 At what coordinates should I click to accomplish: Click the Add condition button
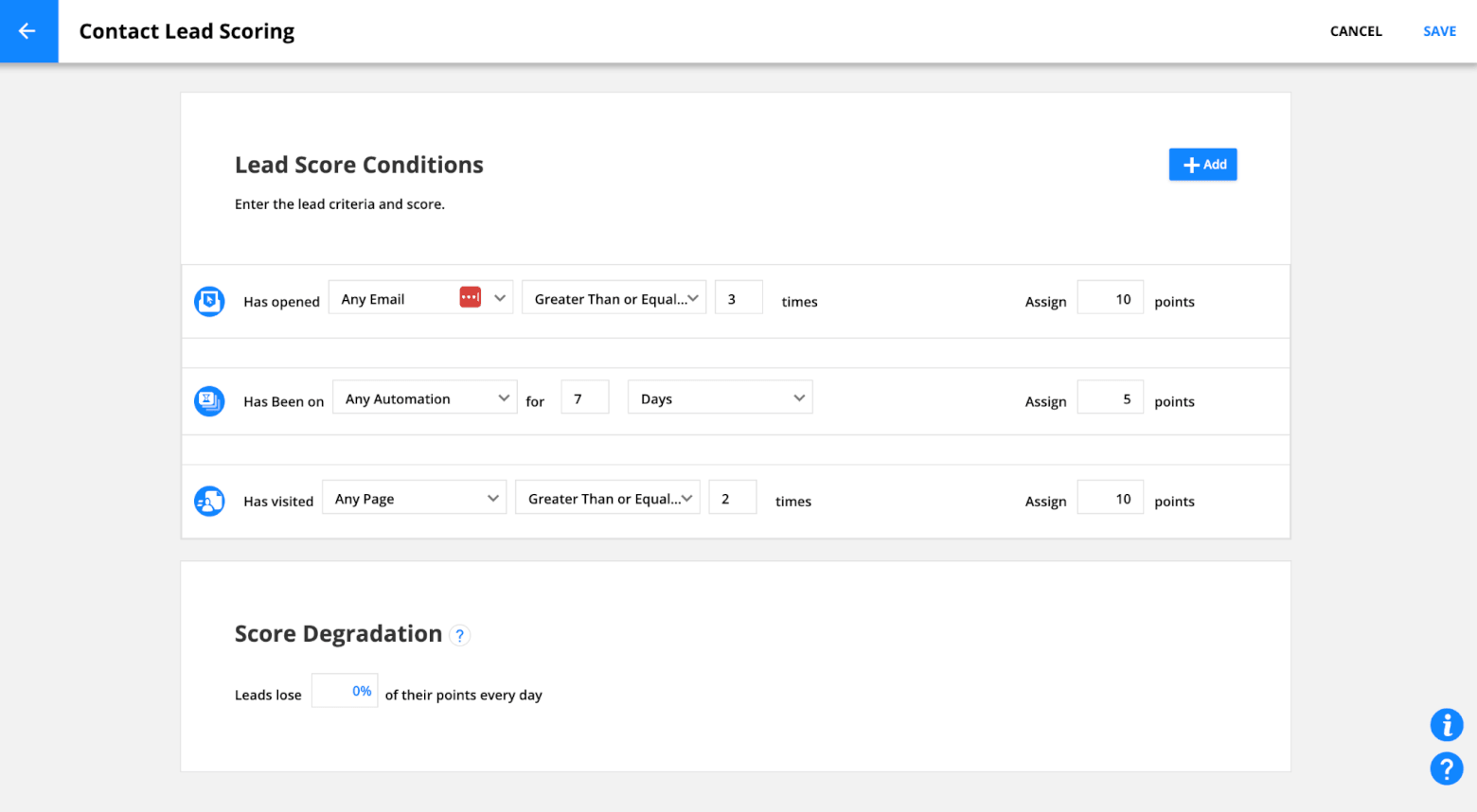pyautogui.click(x=1202, y=165)
